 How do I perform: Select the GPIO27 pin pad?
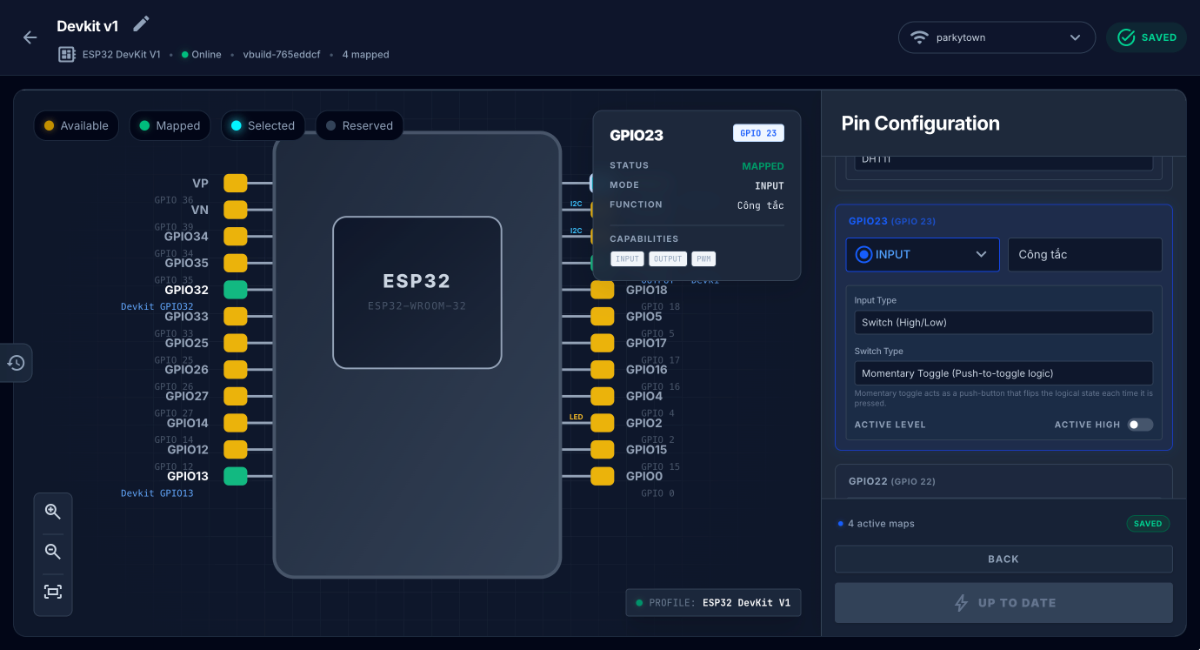coord(235,396)
